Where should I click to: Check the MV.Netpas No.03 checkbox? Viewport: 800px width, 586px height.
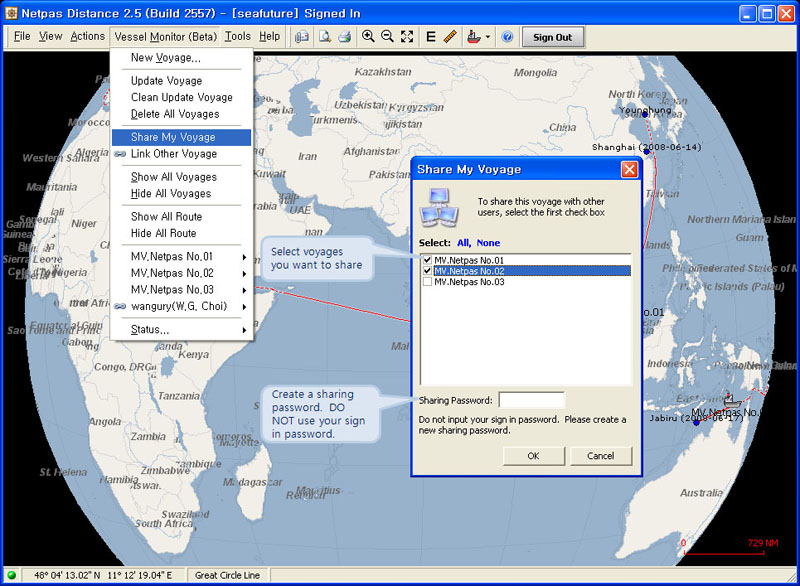(428, 282)
